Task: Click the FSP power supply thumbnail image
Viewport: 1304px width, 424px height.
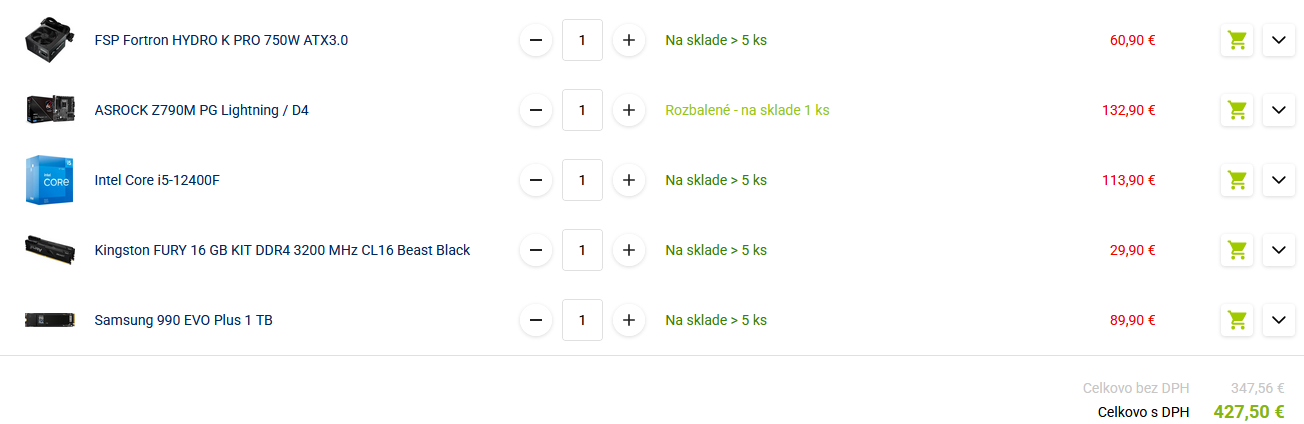Action: click(50, 40)
